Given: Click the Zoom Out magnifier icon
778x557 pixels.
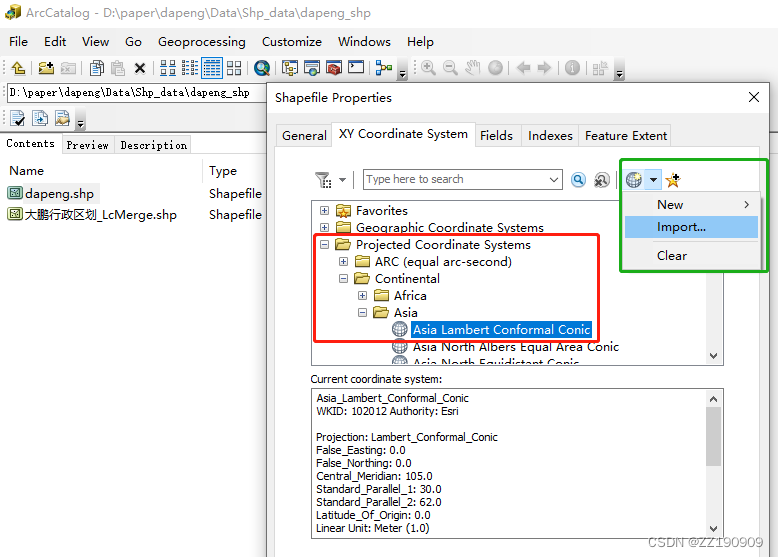Looking at the screenshot, I should [450, 68].
